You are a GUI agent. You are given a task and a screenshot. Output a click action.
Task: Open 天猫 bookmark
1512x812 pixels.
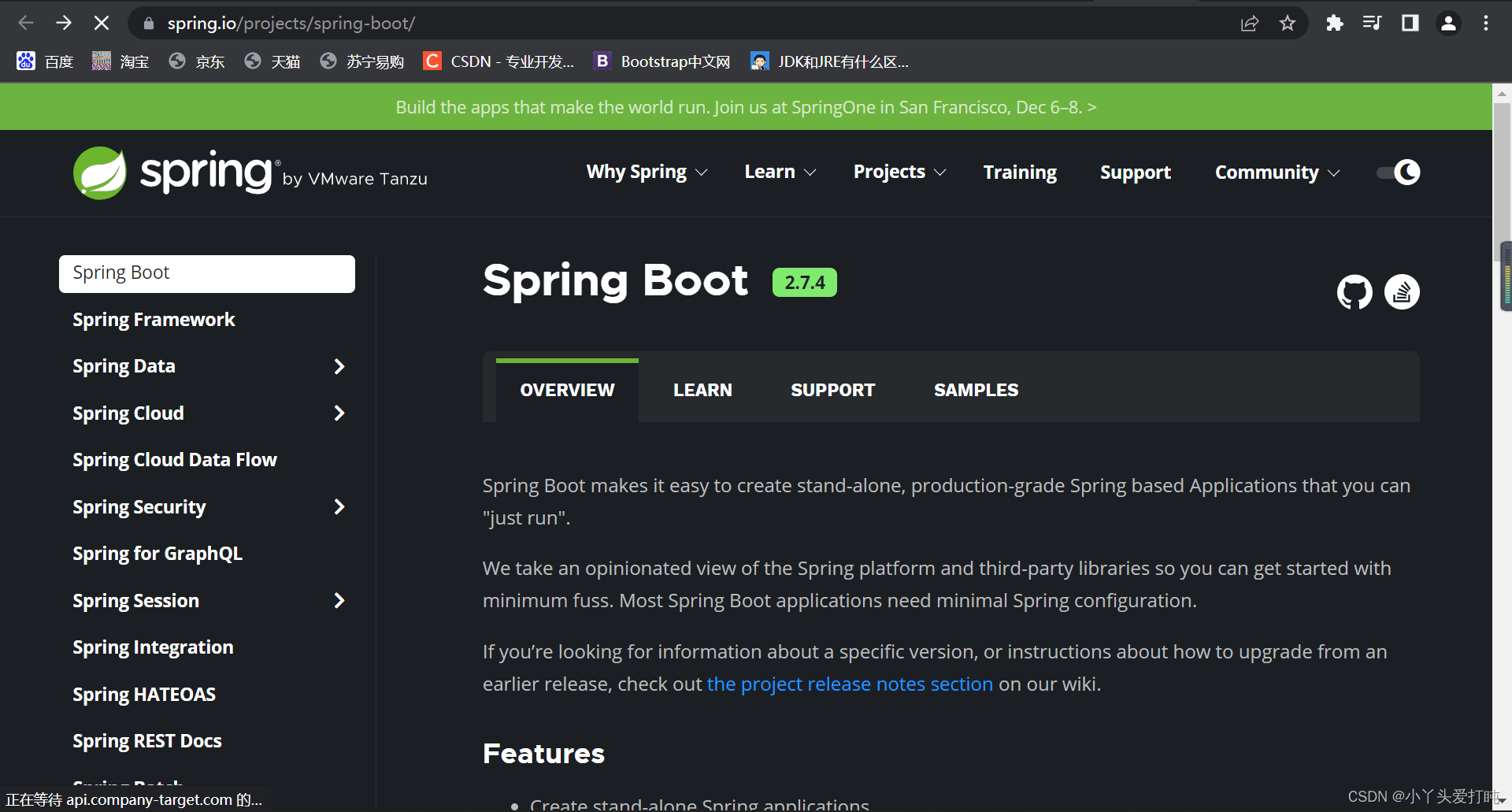click(272, 61)
